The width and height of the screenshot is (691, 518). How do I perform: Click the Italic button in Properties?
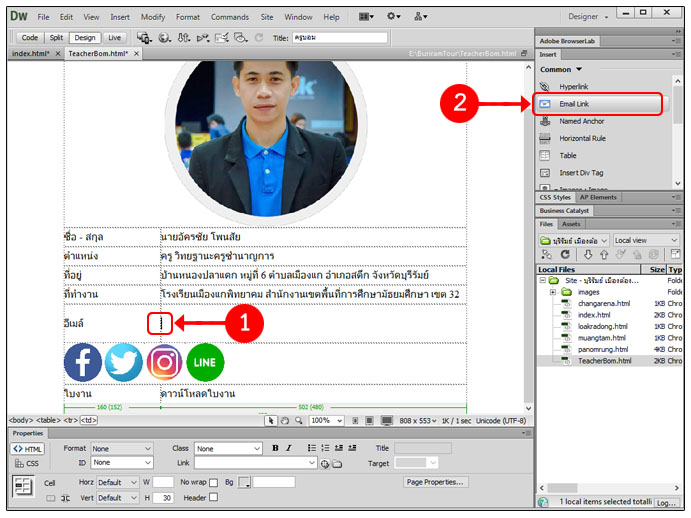(x=289, y=449)
